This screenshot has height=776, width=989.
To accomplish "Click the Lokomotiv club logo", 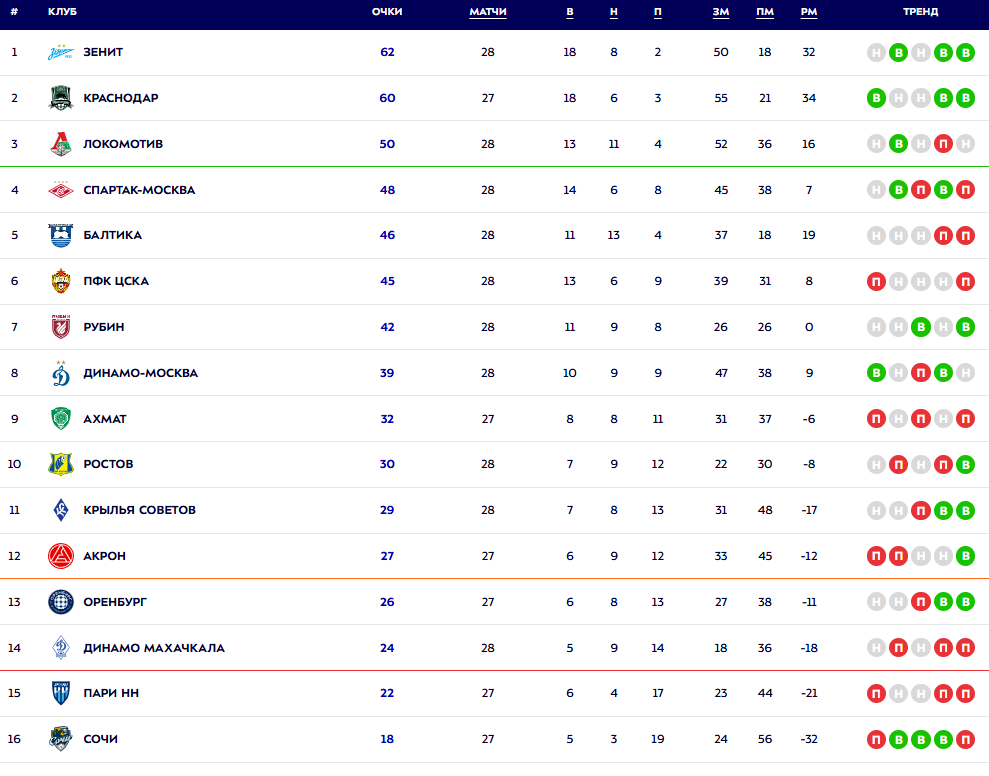I will 61,144.
